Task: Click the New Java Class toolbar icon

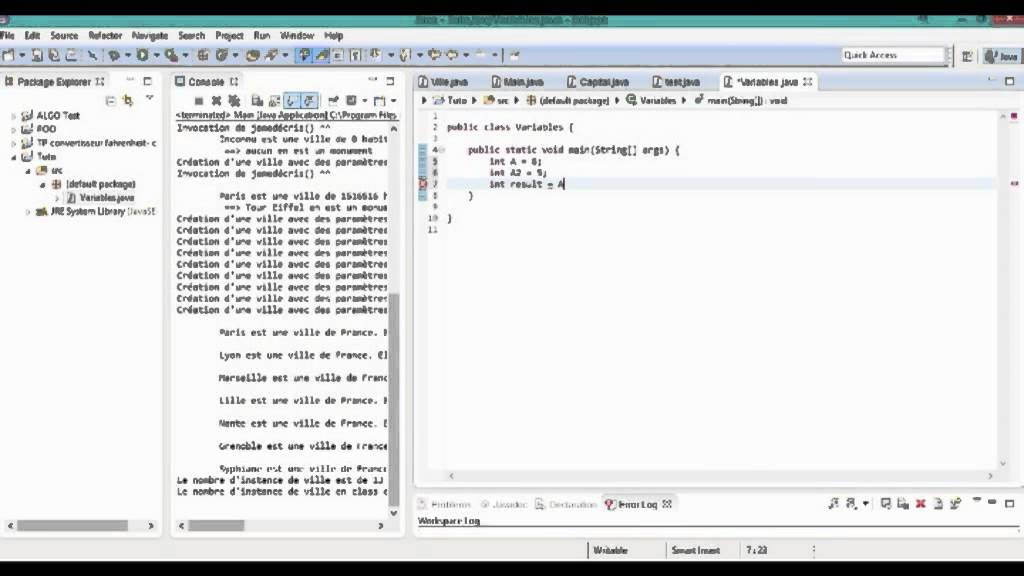Action: (222, 56)
